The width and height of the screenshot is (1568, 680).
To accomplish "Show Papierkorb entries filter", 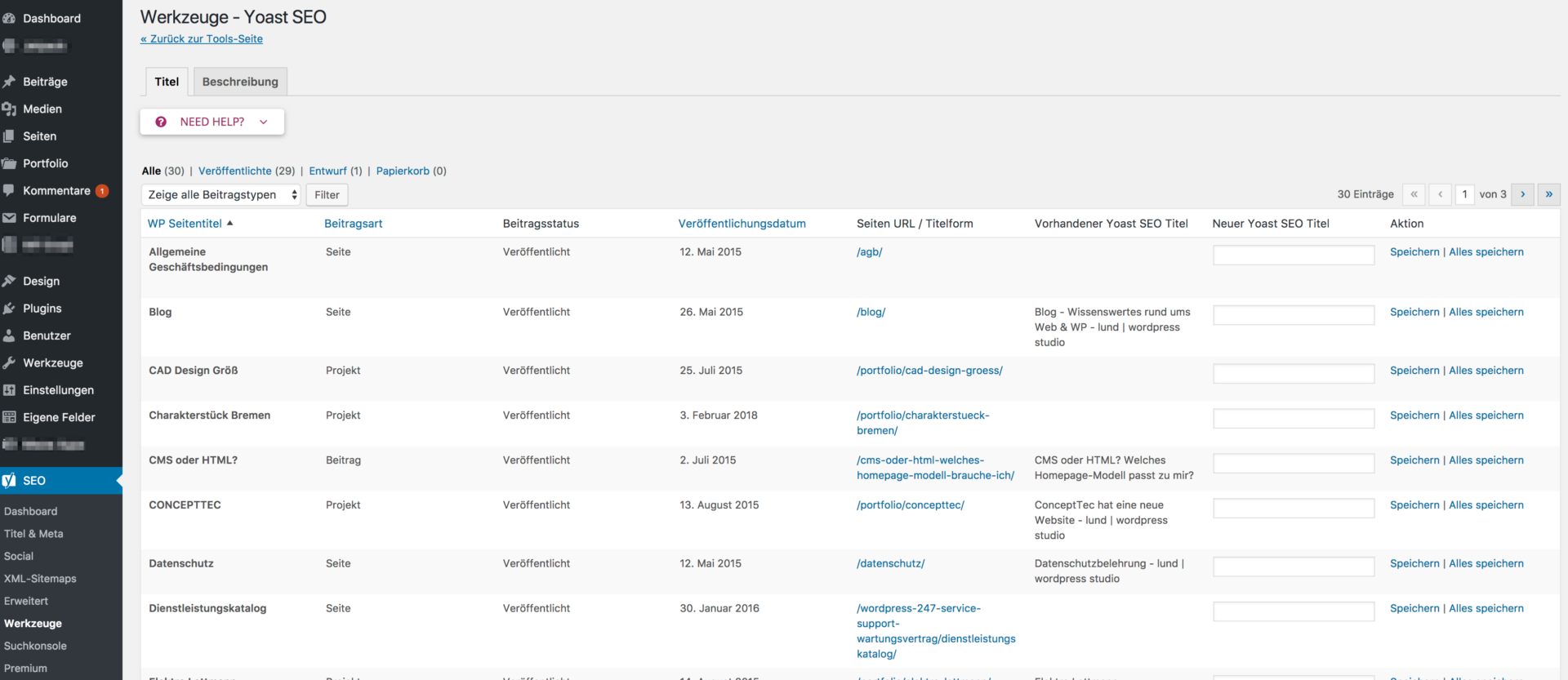I will coord(403,171).
